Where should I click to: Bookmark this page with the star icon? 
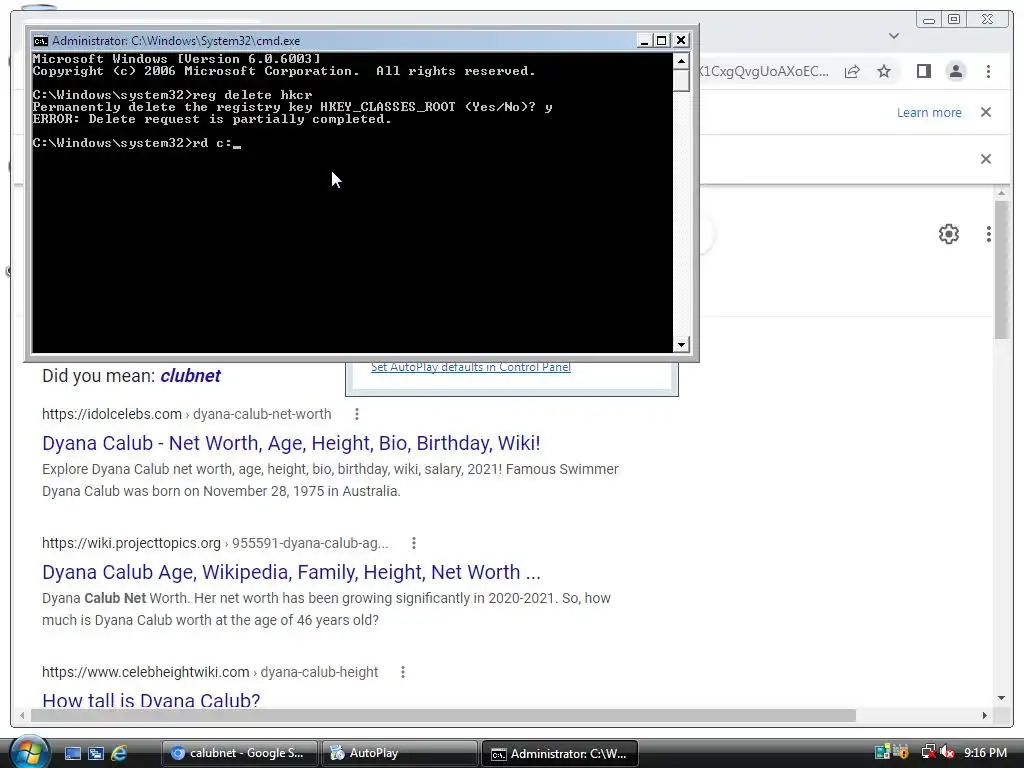tap(884, 71)
